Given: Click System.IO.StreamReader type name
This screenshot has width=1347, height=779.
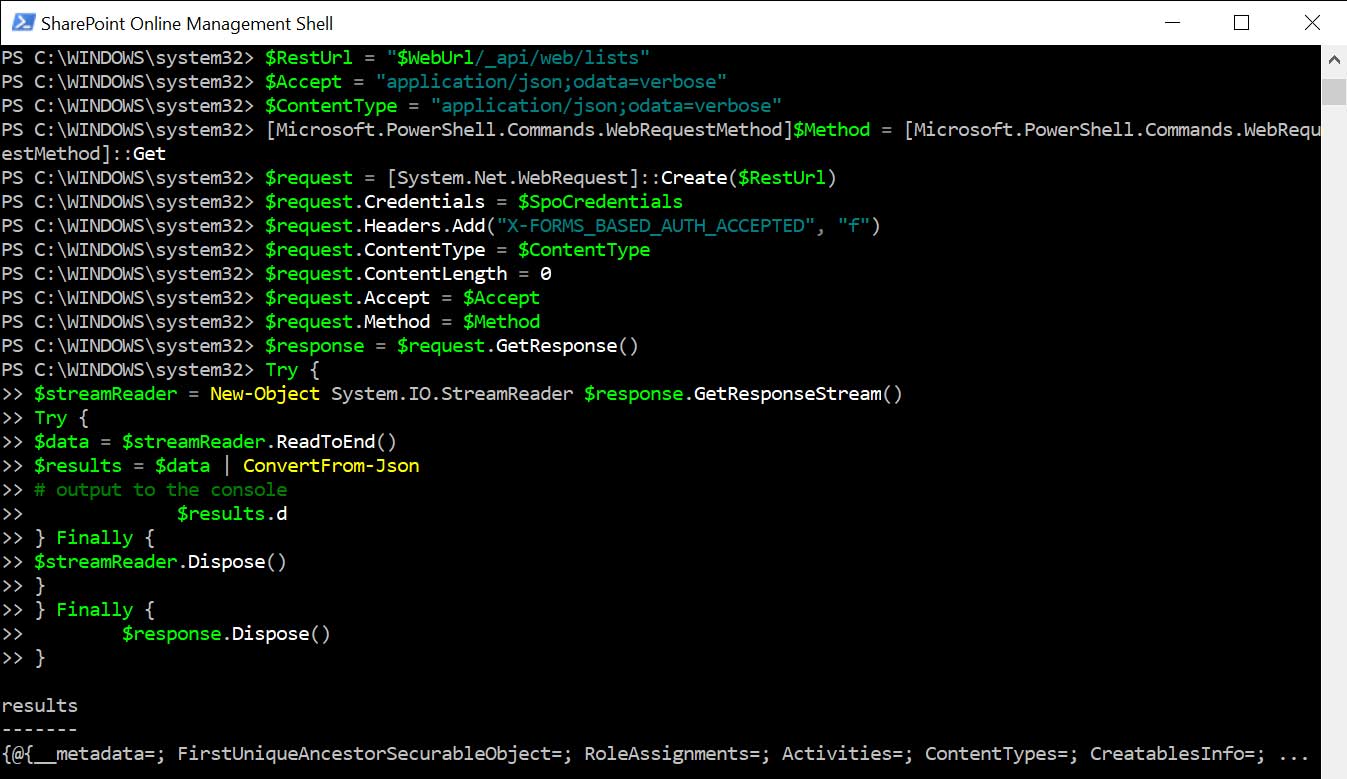Looking at the screenshot, I should point(452,394).
